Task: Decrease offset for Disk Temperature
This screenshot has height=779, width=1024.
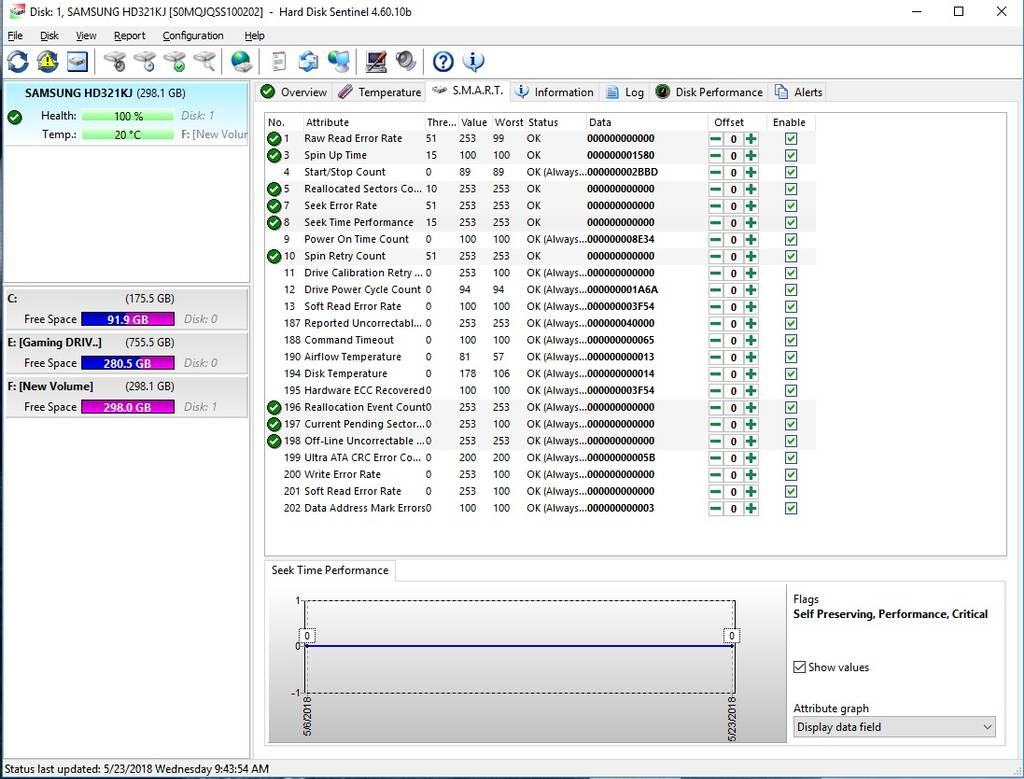Action: 716,374
